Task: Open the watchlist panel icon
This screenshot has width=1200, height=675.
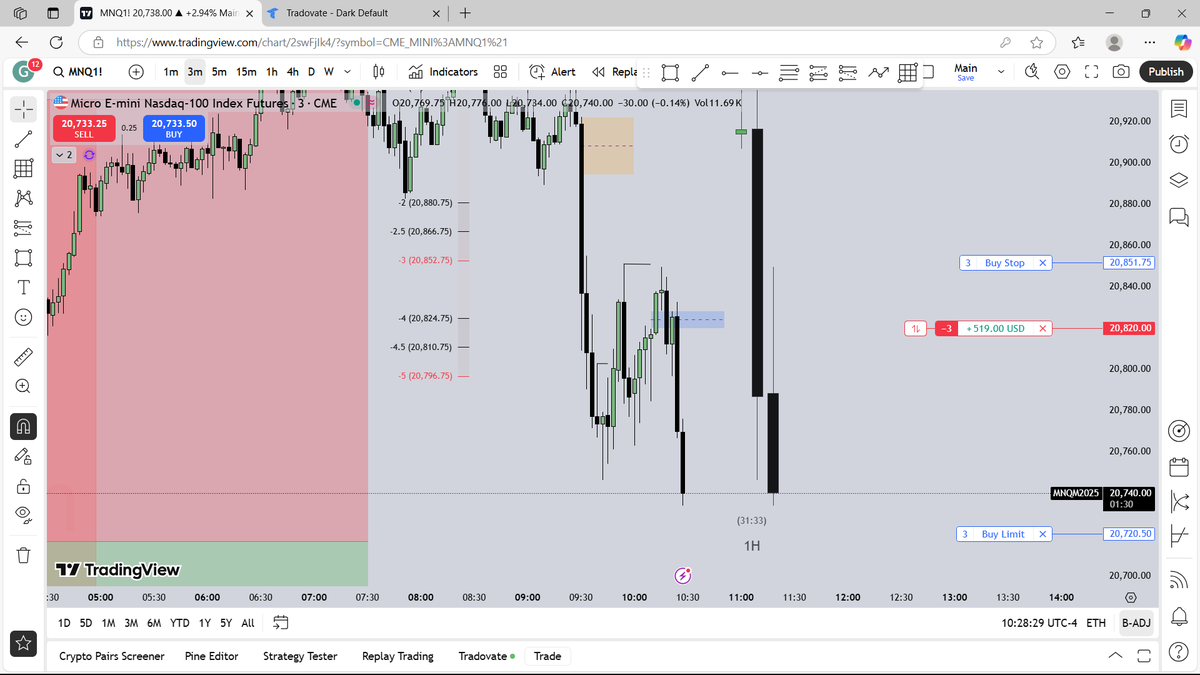Action: click(x=1178, y=109)
